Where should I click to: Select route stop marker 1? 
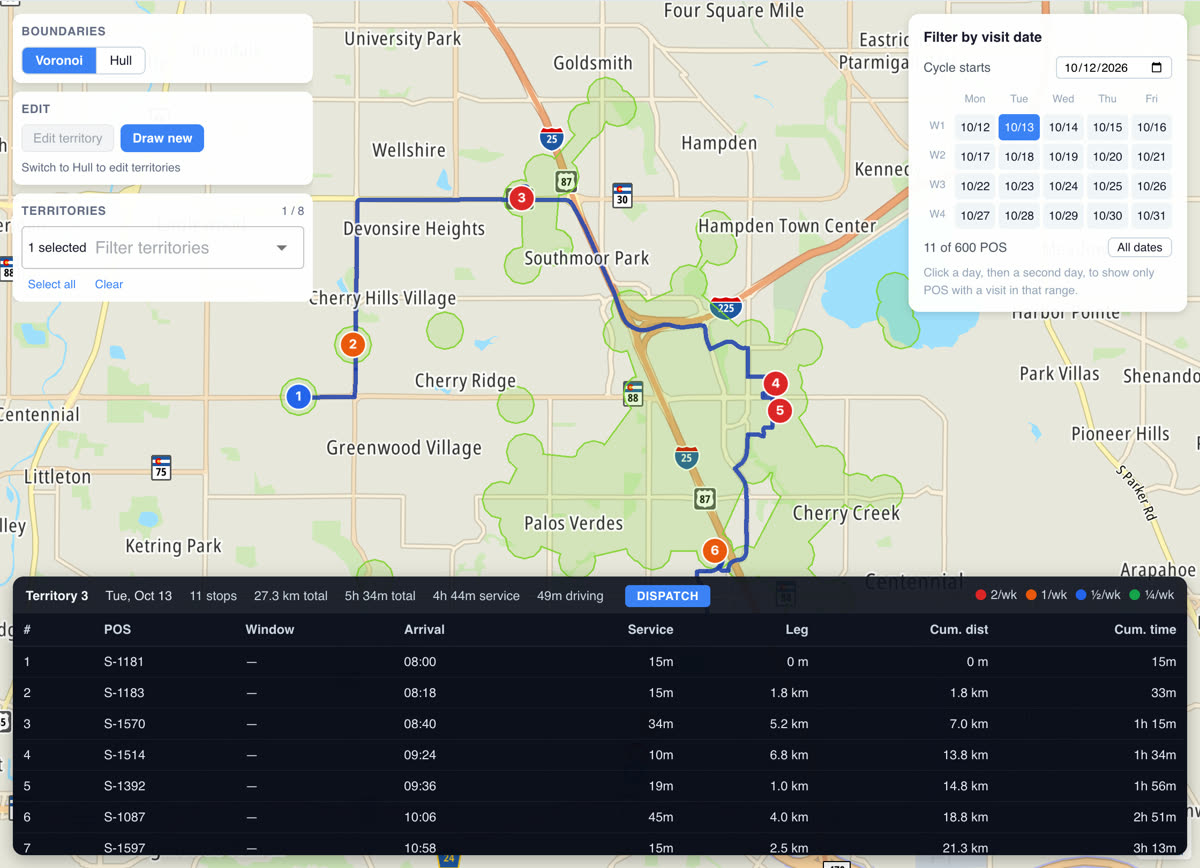click(x=298, y=397)
